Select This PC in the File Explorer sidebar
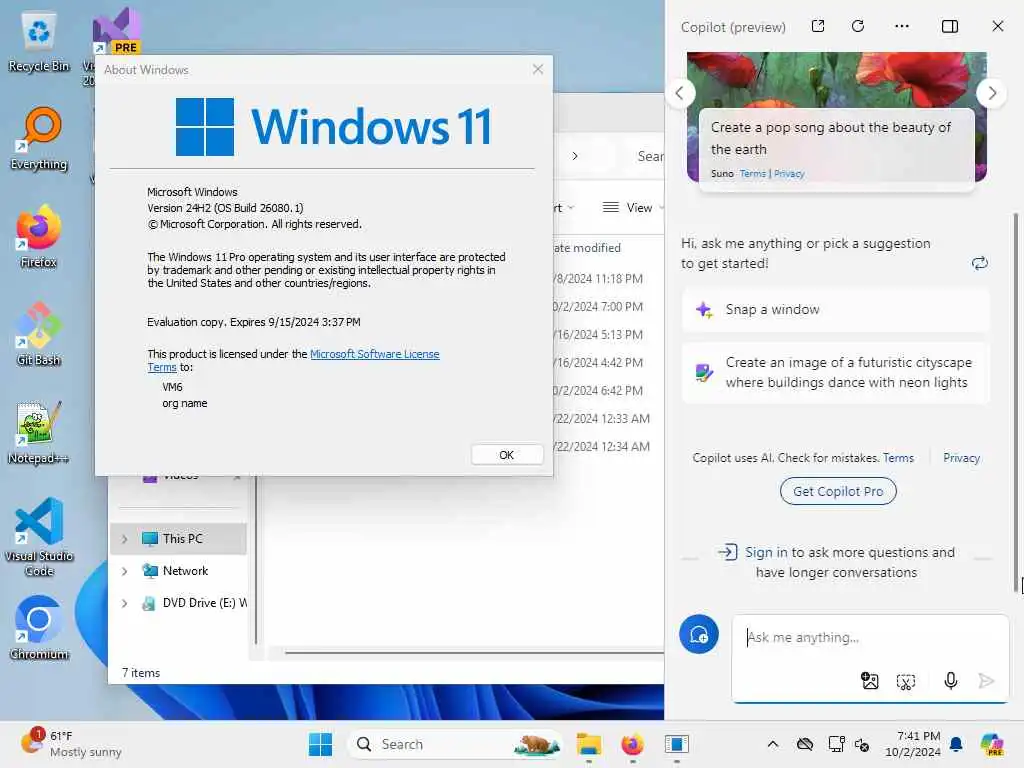The image size is (1024, 768). [179, 539]
